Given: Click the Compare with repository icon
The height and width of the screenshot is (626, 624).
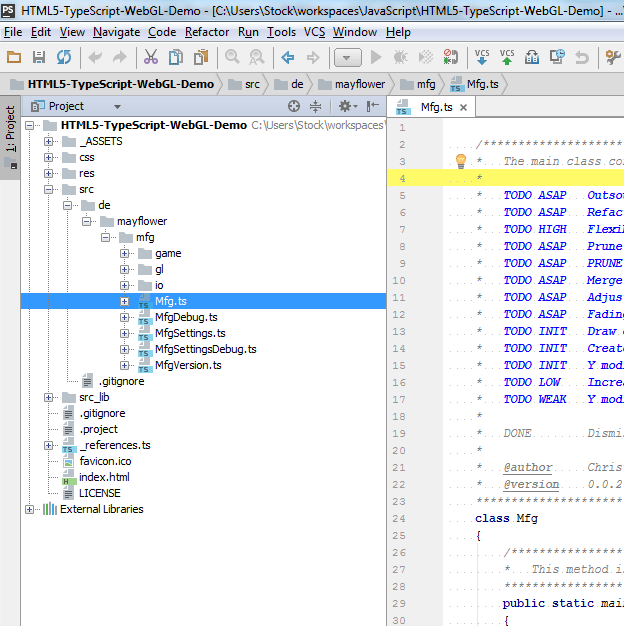Looking at the screenshot, I should click(532, 57).
